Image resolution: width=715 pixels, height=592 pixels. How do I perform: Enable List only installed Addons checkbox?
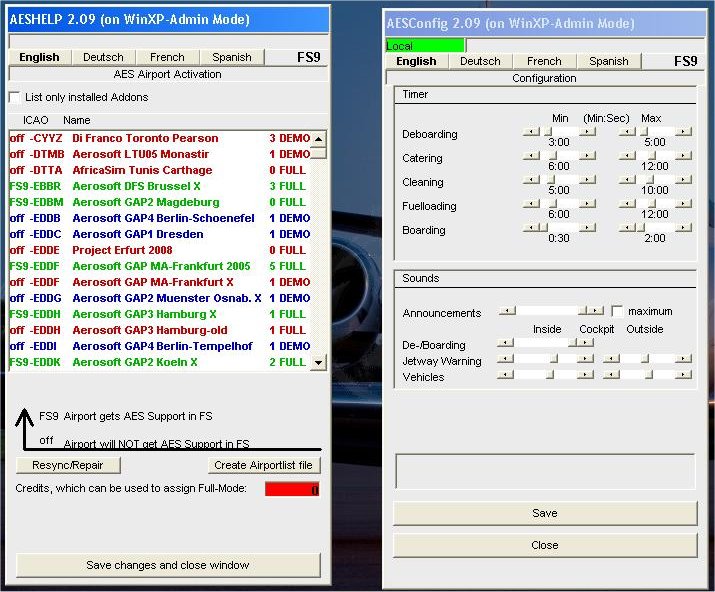coord(15,97)
